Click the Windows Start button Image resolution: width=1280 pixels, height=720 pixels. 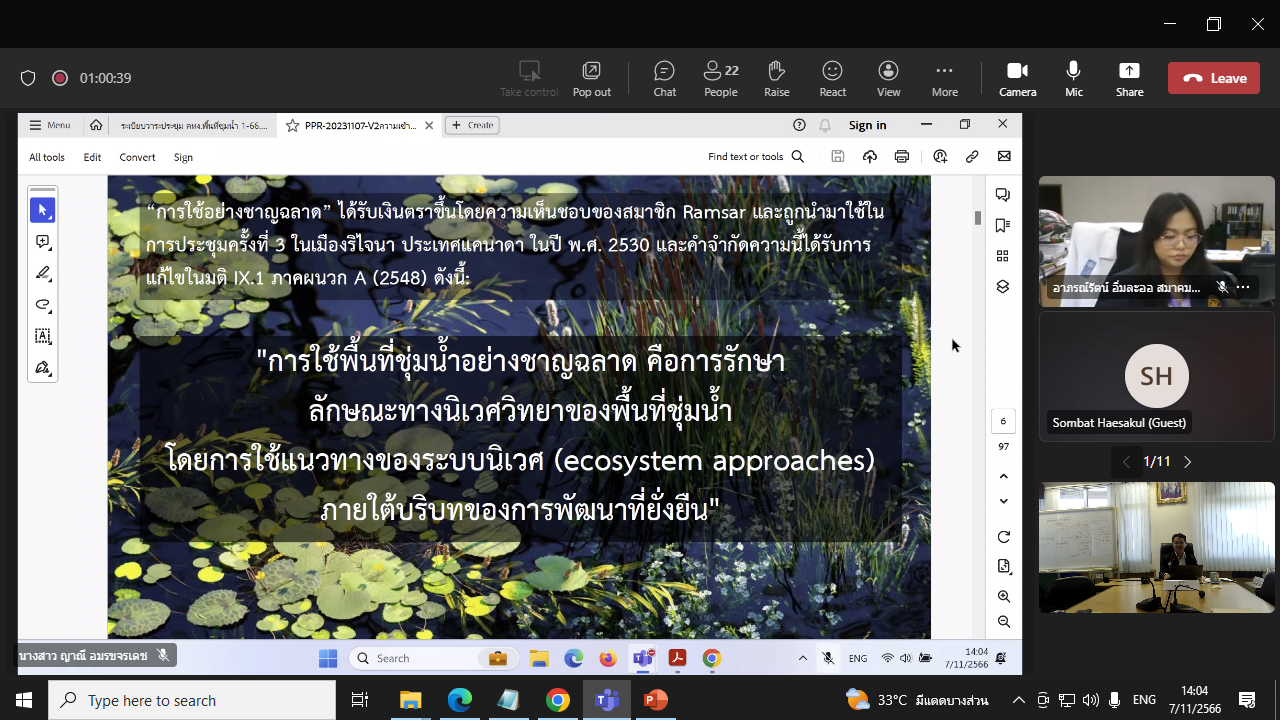click(24, 700)
